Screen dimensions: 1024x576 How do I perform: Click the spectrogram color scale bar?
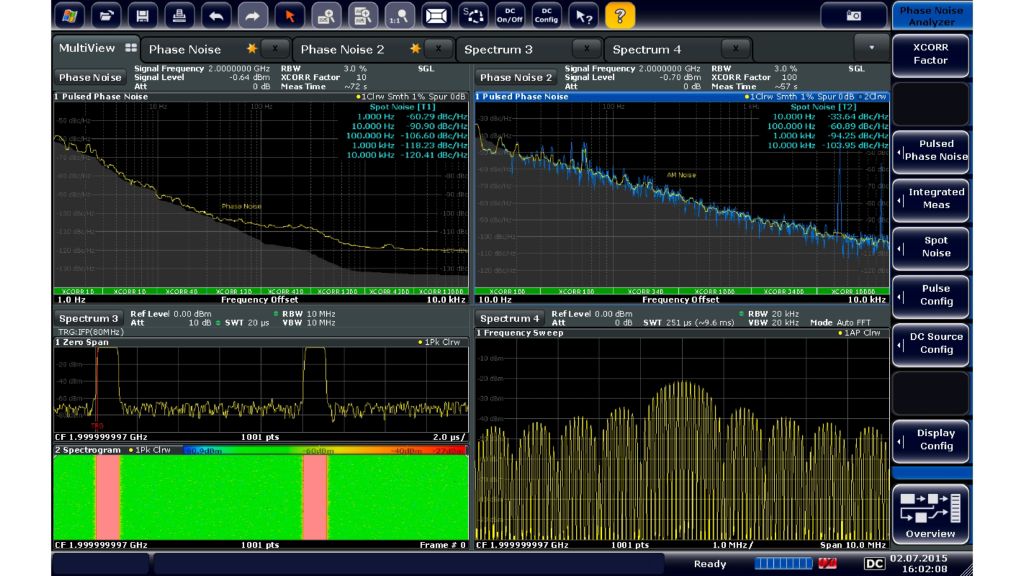pos(325,450)
